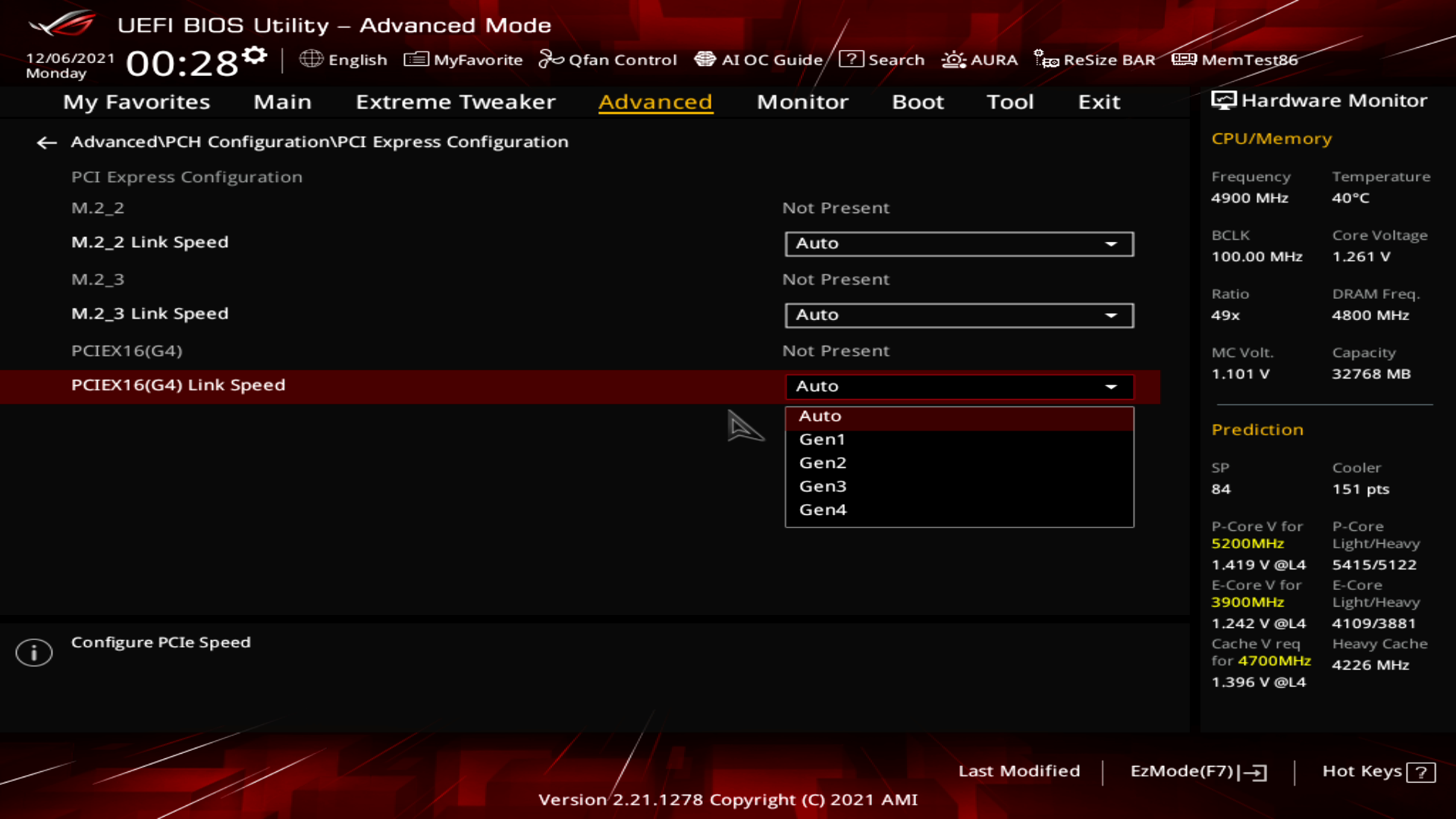Switch to the Extreme Tweaker tab
This screenshot has height=819, width=1456.
455,102
